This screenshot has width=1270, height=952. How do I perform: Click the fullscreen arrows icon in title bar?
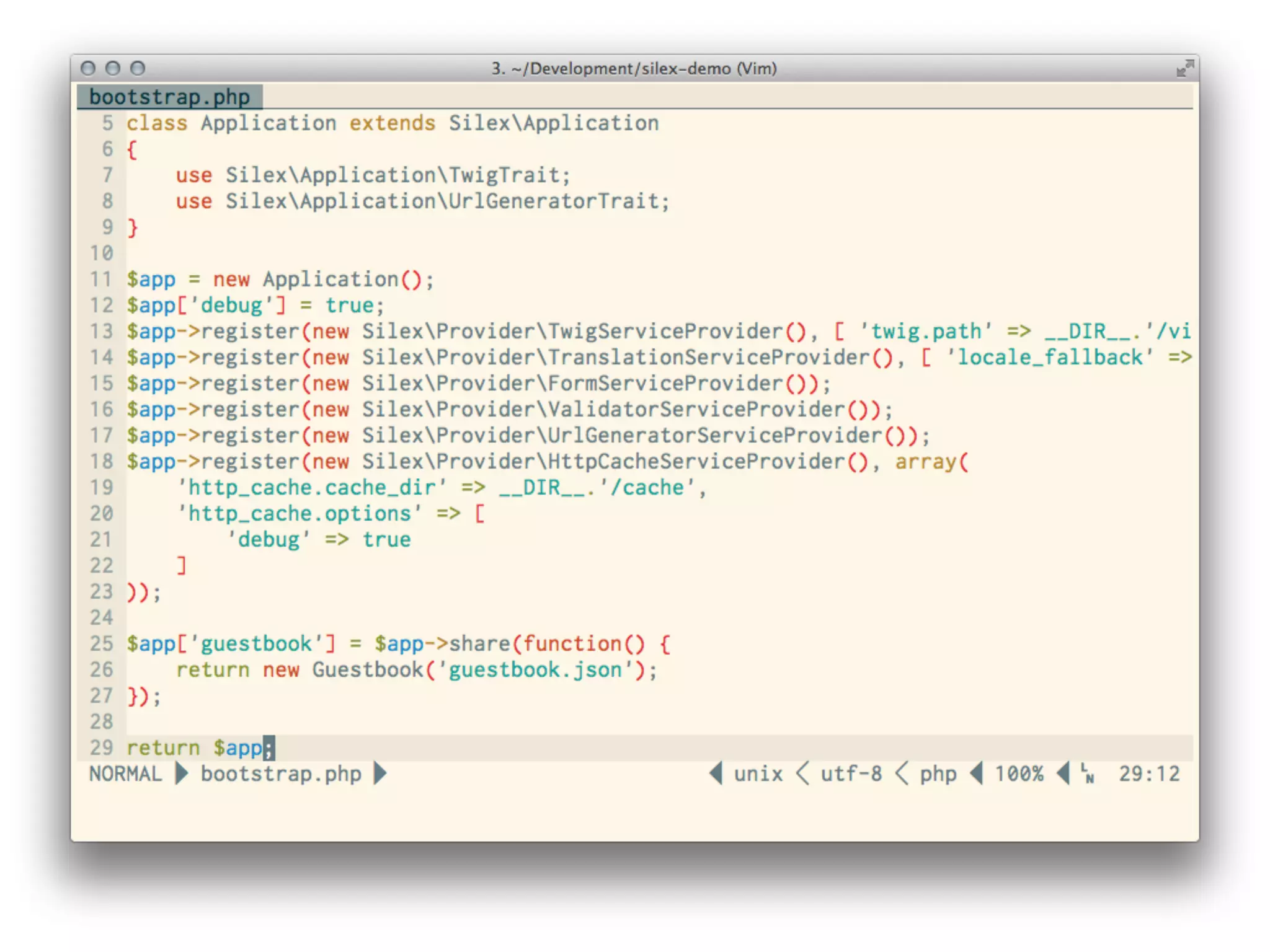tap(1184, 68)
